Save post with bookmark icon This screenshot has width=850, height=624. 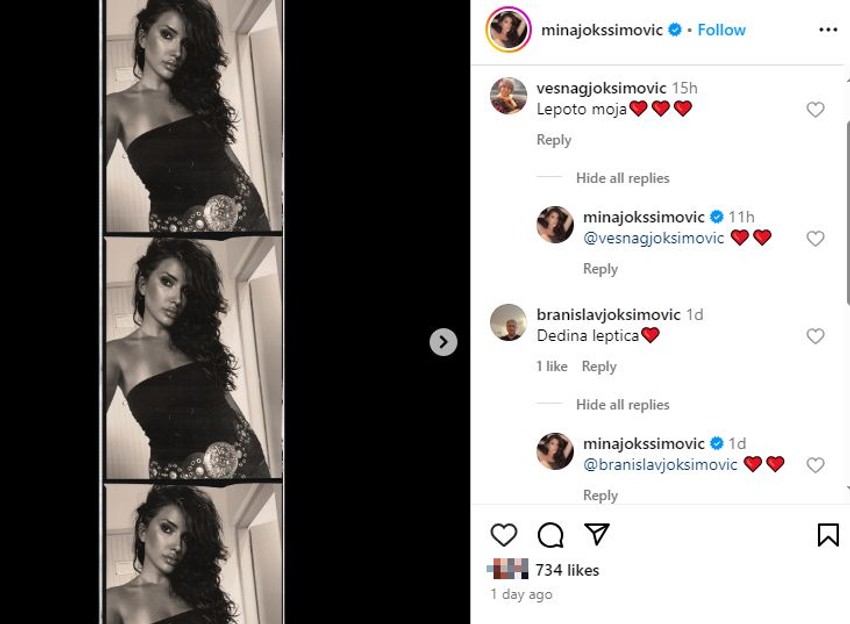[828, 535]
